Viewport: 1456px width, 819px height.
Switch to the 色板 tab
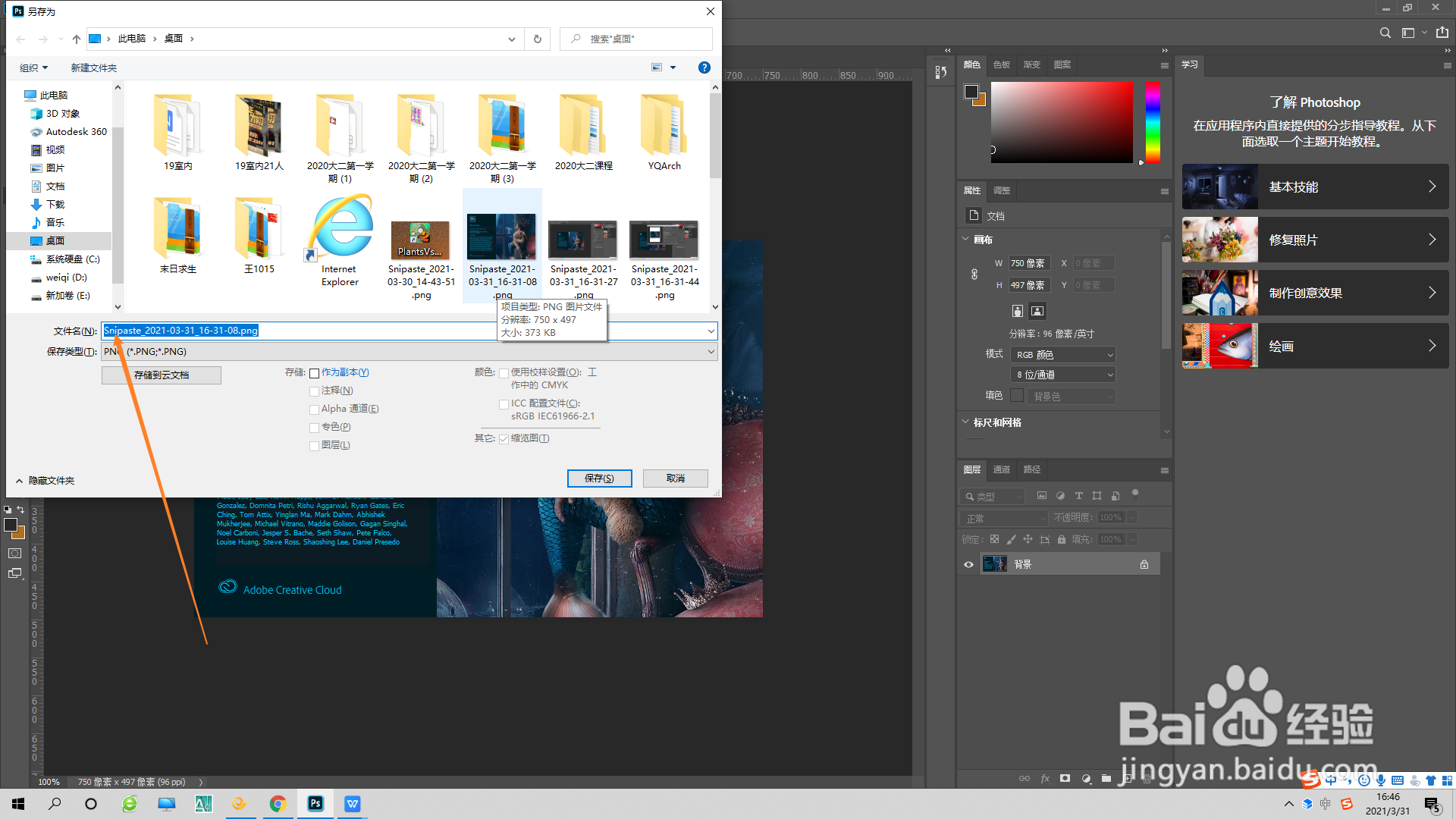pos(1002,64)
